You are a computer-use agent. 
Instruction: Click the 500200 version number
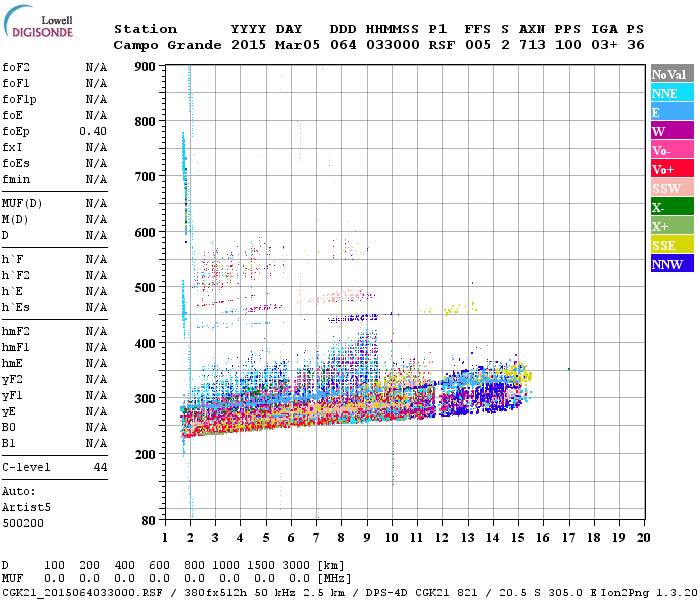(x=23, y=524)
